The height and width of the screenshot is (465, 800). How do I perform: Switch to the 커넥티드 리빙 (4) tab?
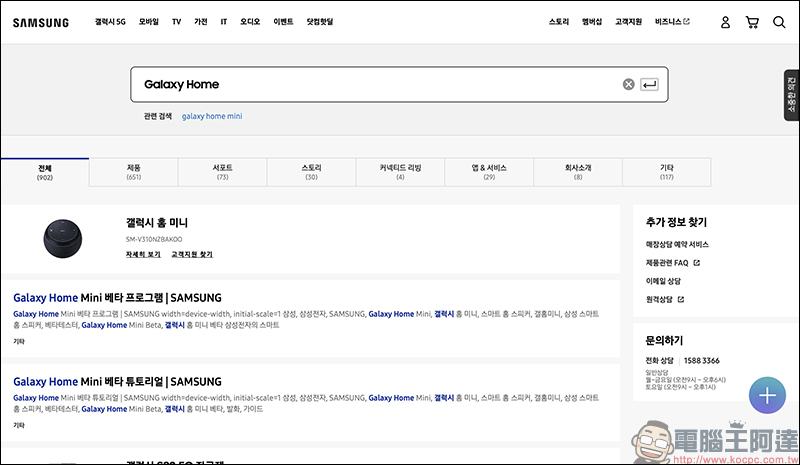tap(400, 173)
